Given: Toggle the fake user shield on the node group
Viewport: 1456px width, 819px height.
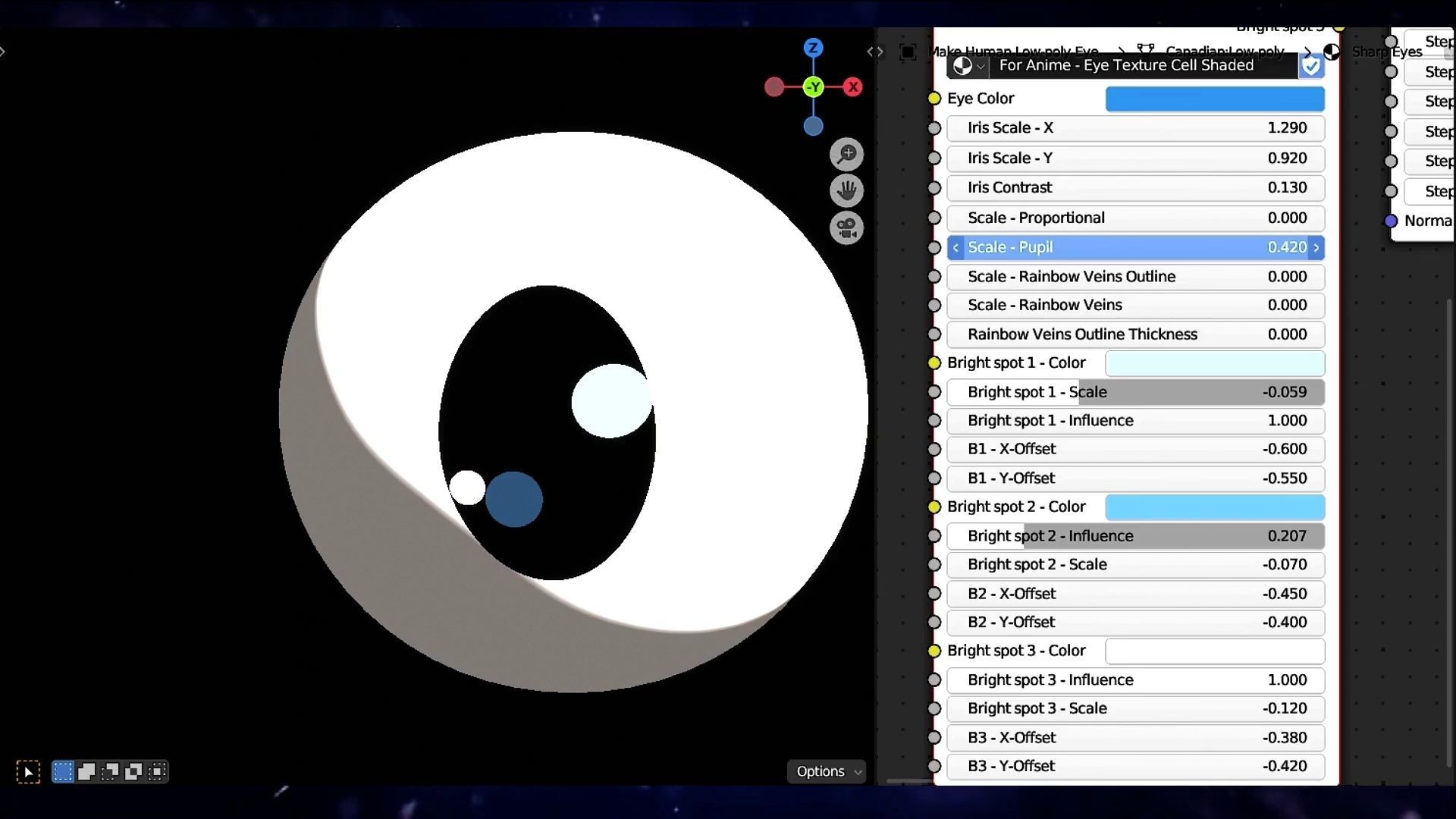Looking at the screenshot, I should click(1311, 66).
